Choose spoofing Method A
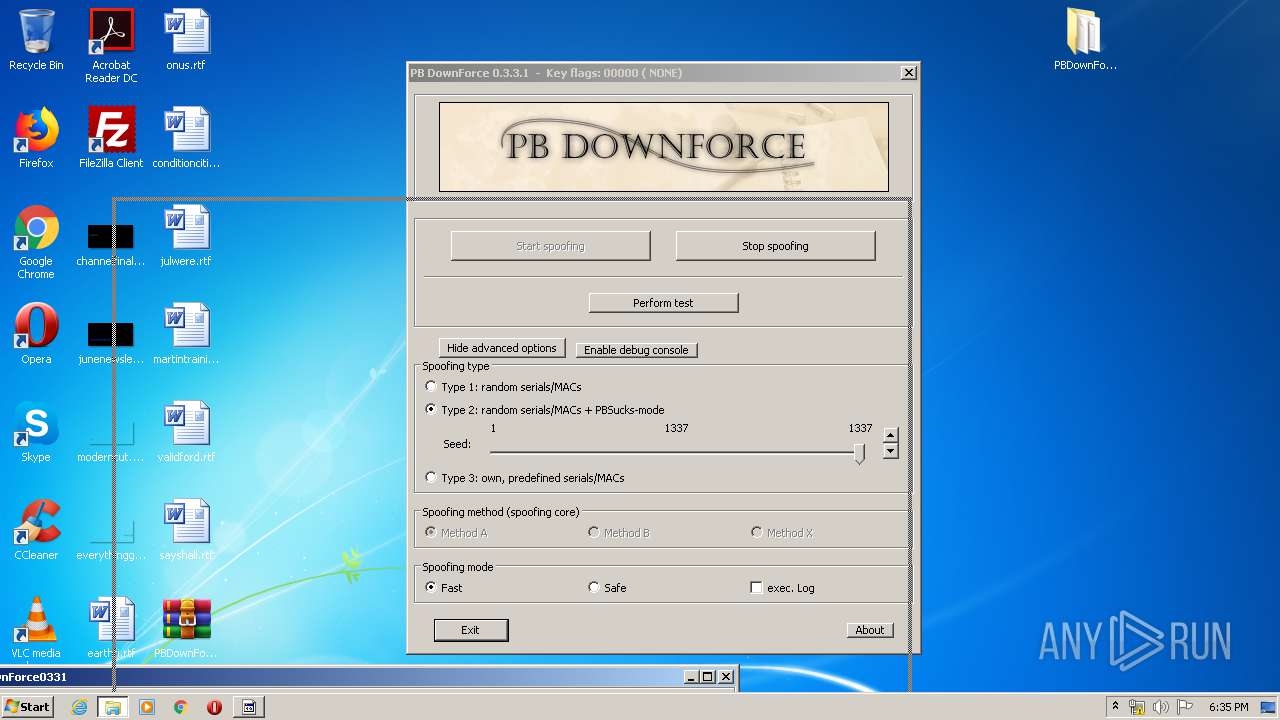Screen dimensions: 1280x720 point(431,533)
